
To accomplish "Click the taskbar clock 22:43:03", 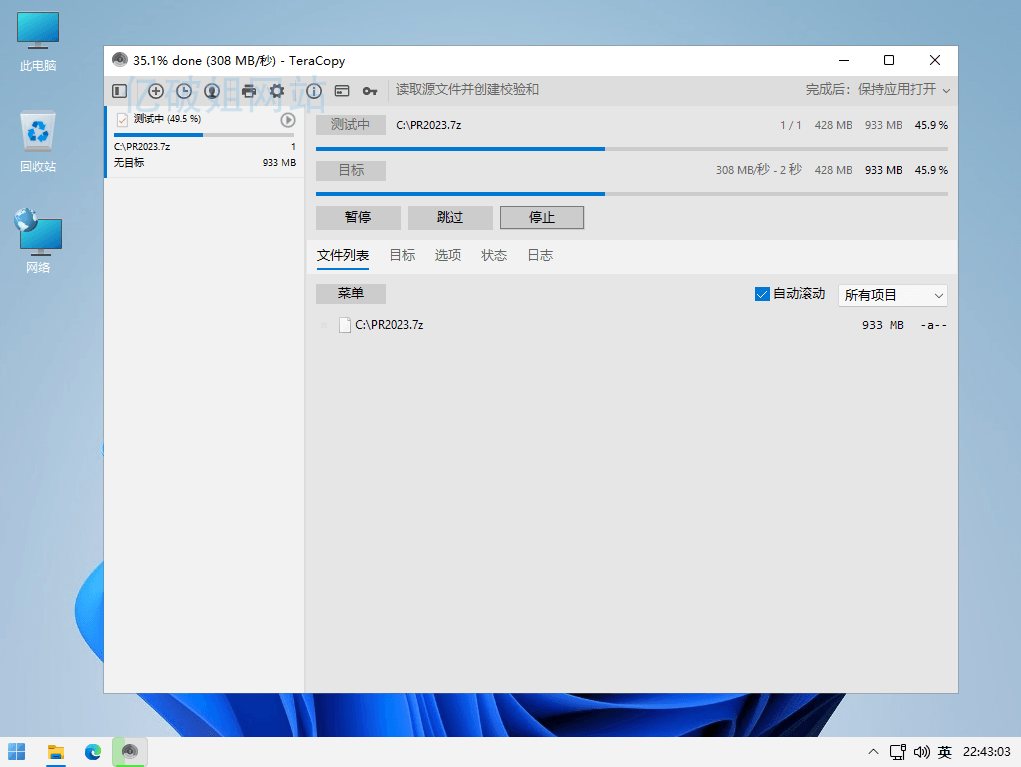I will point(986,752).
